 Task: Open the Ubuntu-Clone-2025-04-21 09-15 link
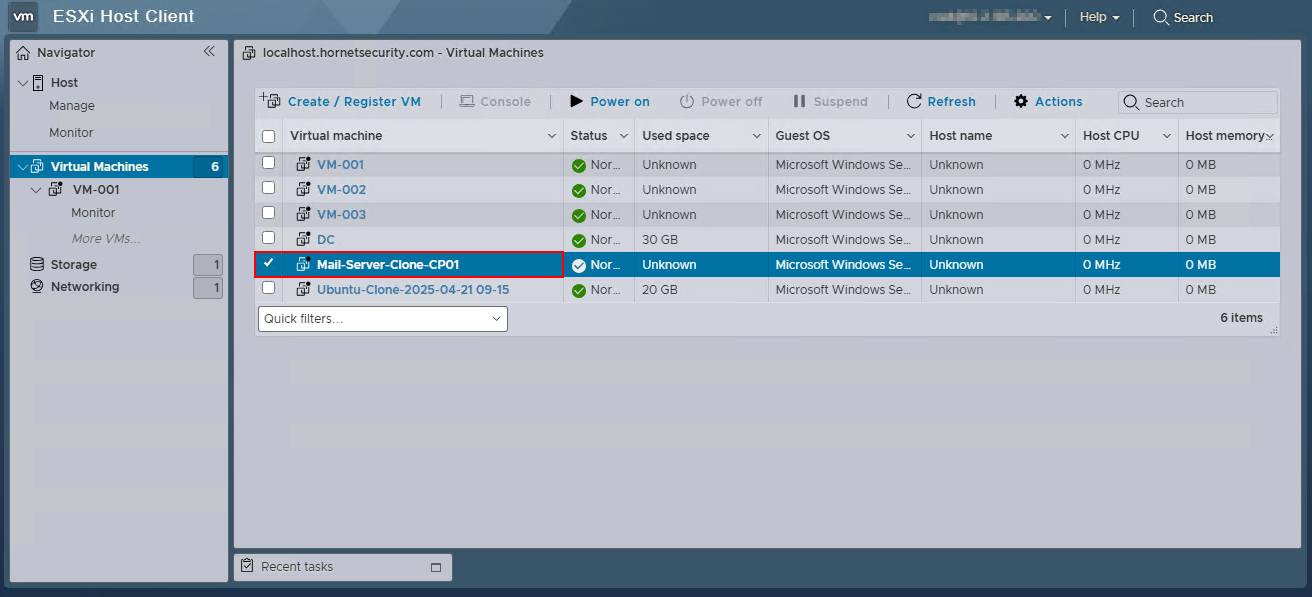[x=413, y=290]
